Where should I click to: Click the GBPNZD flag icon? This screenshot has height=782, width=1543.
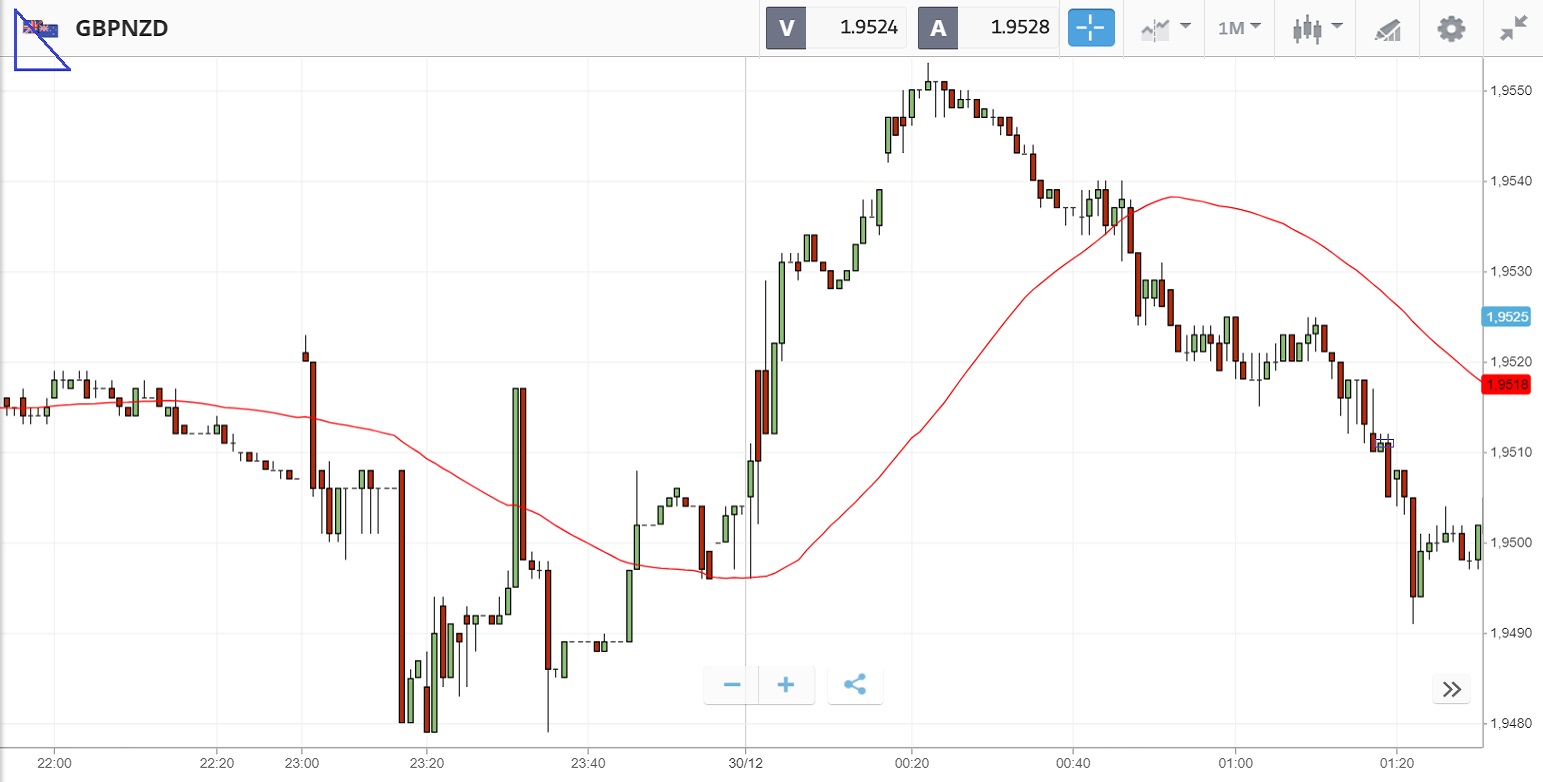tap(41, 29)
